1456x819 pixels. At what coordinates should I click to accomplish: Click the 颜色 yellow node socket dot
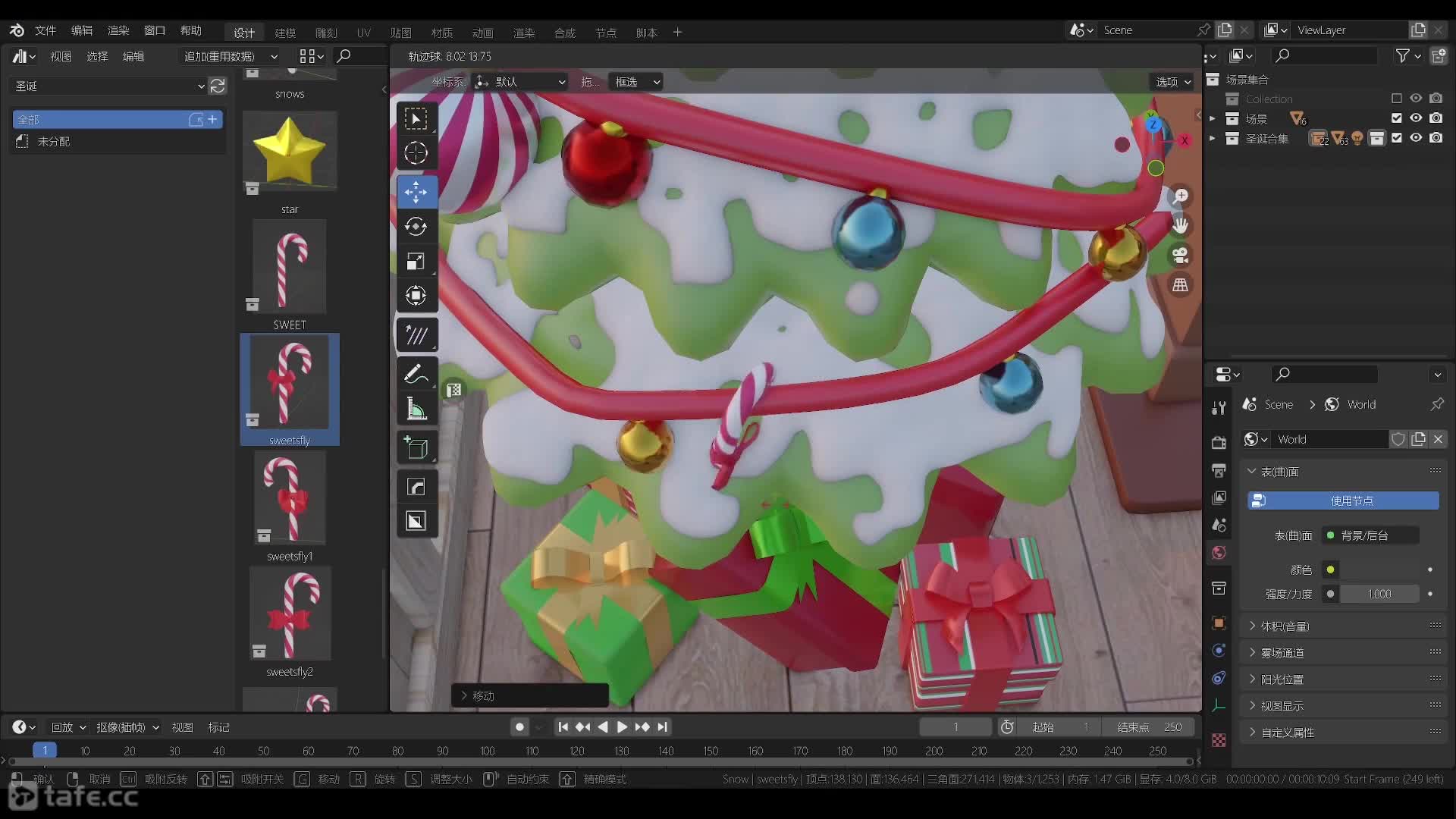pos(1330,570)
